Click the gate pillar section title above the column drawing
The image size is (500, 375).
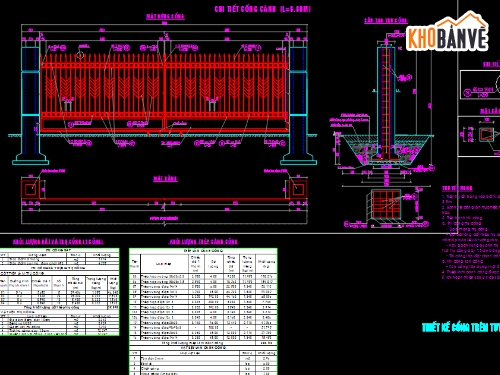tap(386, 20)
